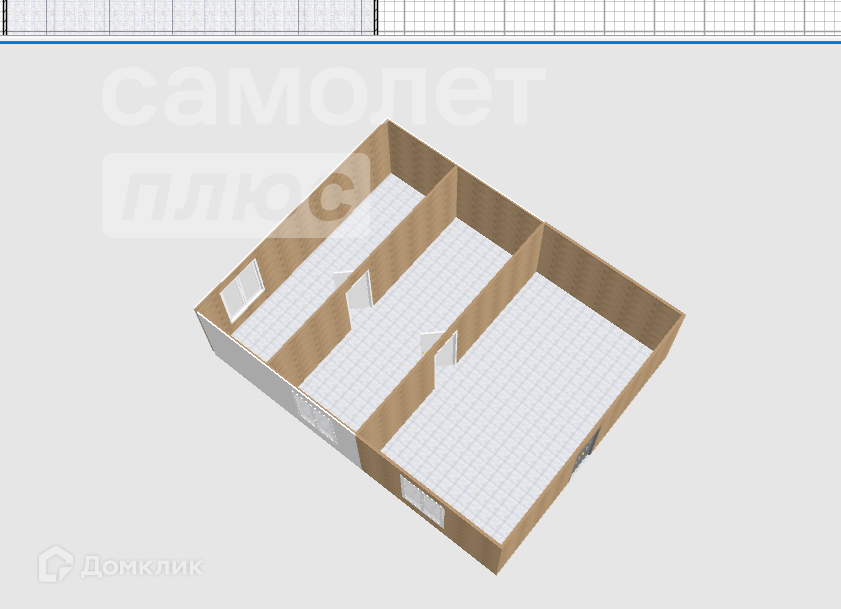Select the dark entrance door on the right wall
The image size is (841, 609).
(x=586, y=452)
